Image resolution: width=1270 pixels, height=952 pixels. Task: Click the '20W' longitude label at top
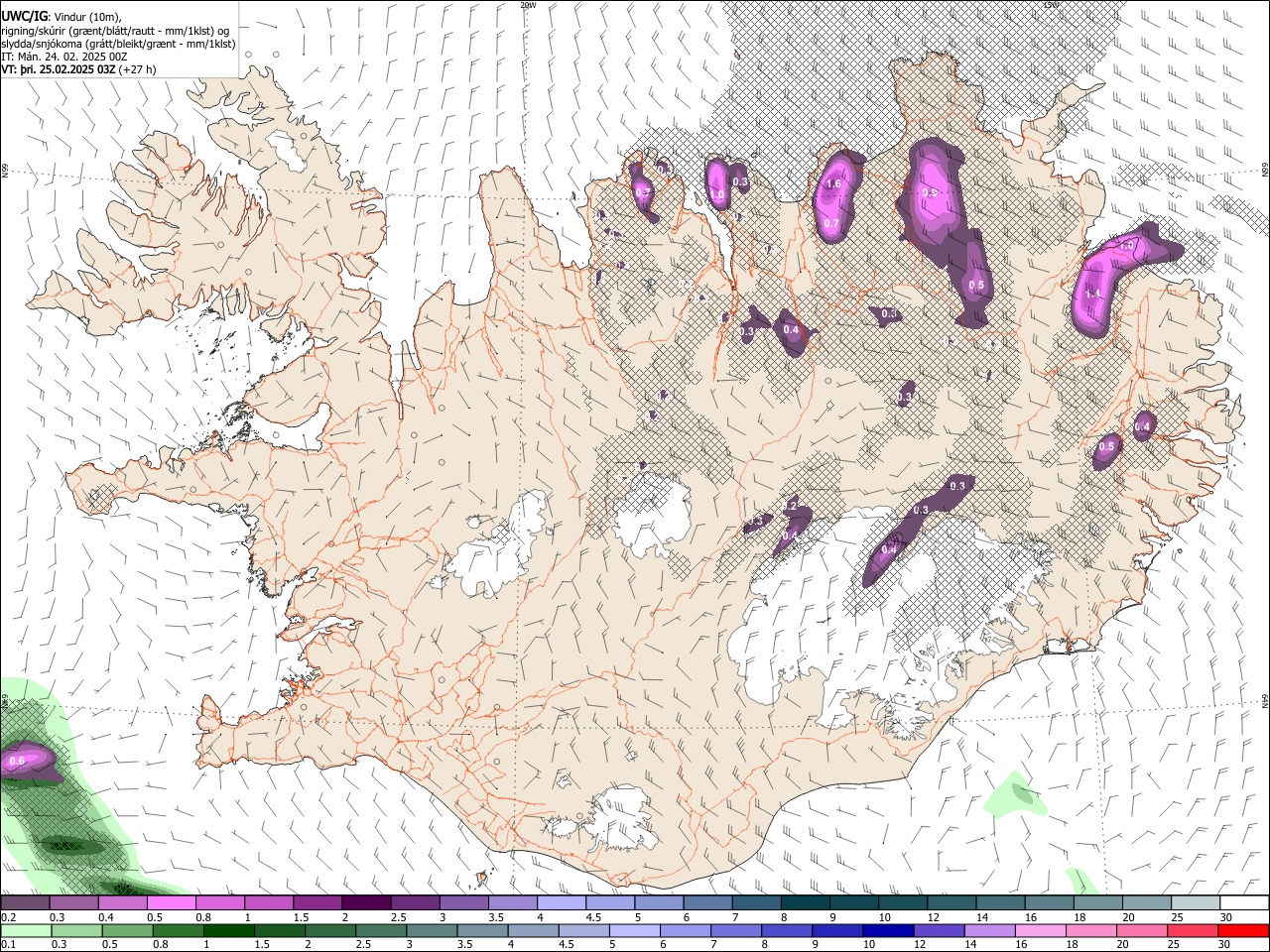(x=528, y=5)
